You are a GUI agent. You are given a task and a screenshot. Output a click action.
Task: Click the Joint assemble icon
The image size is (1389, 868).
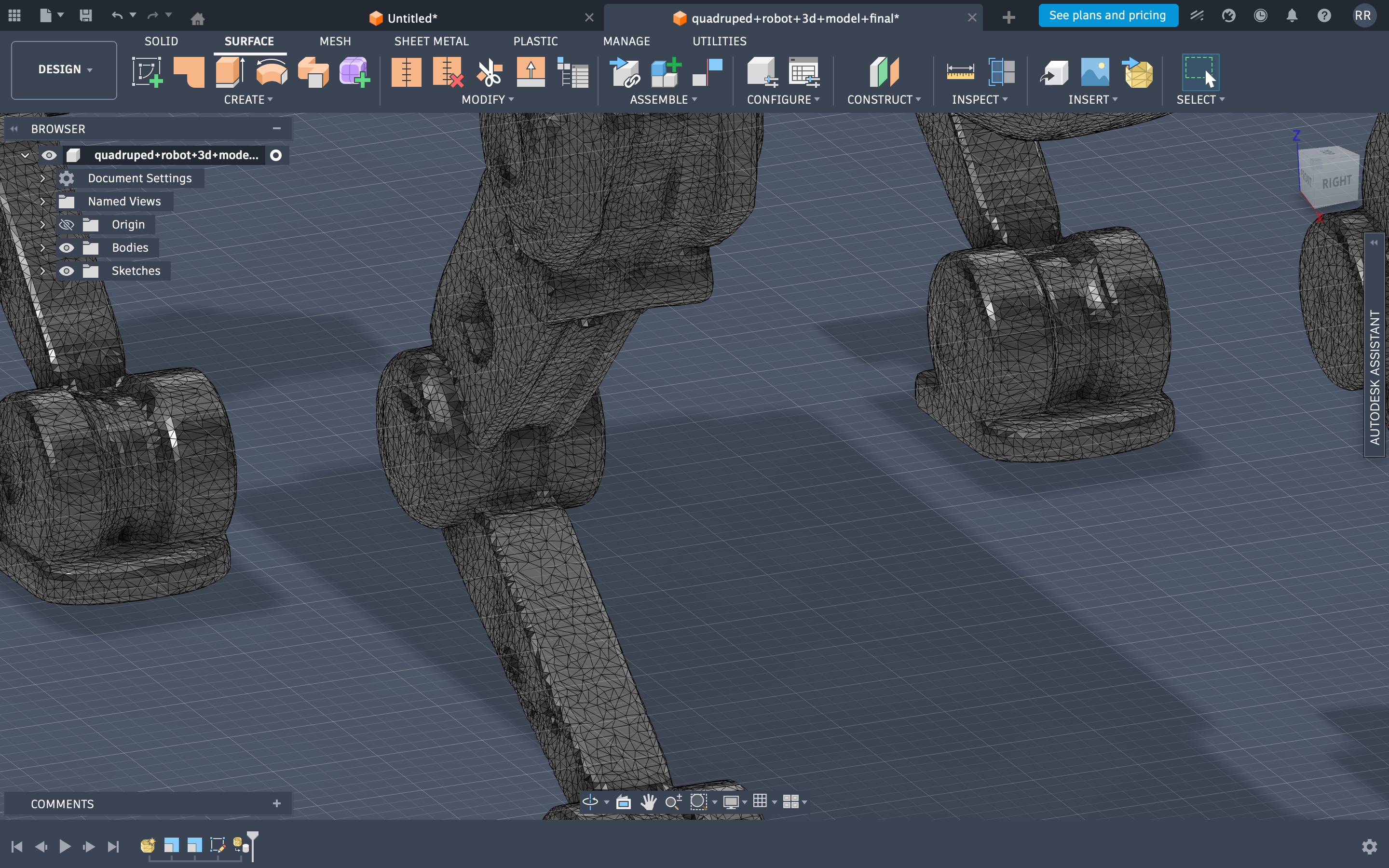[x=707, y=72]
